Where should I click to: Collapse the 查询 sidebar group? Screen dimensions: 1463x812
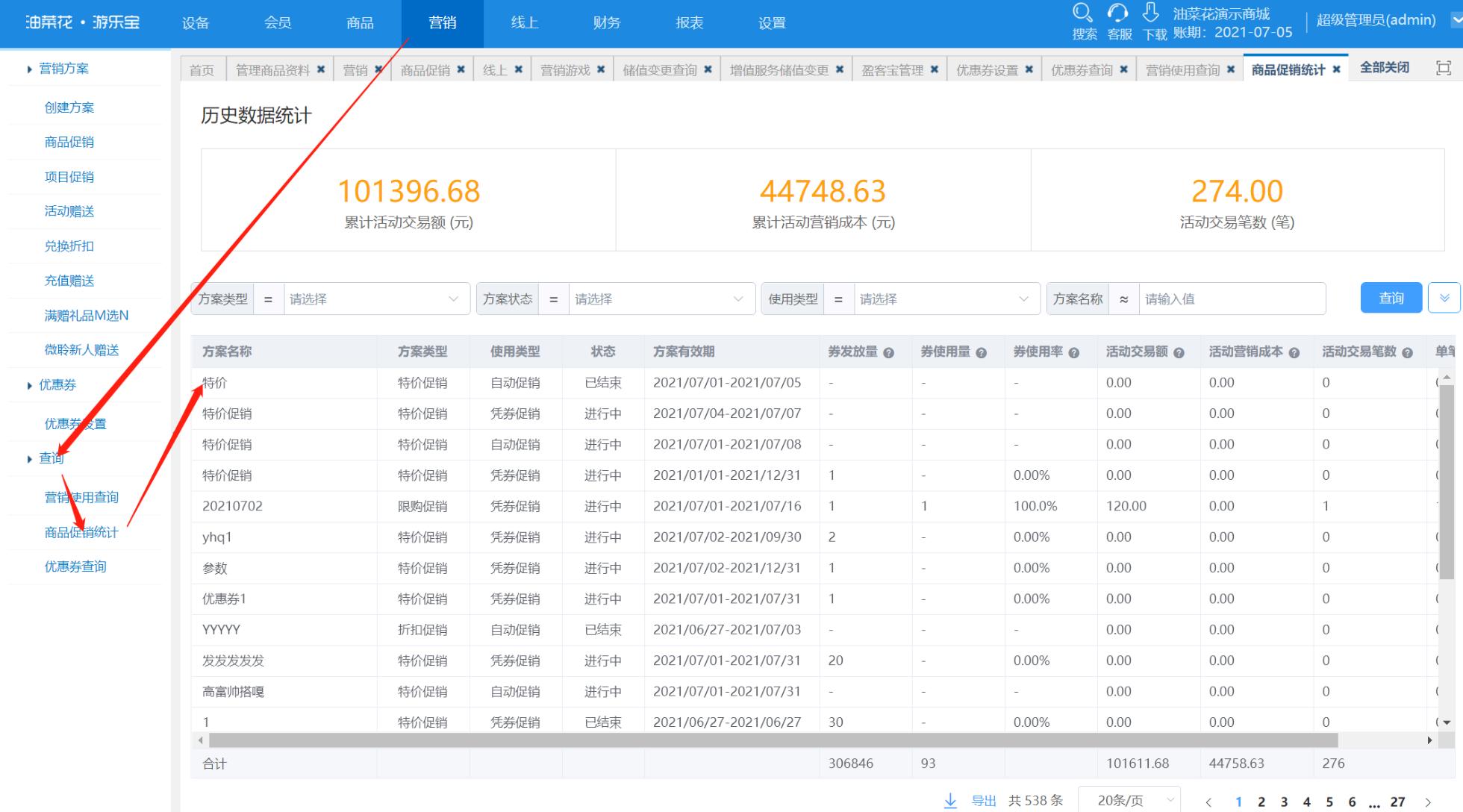click(30, 459)
